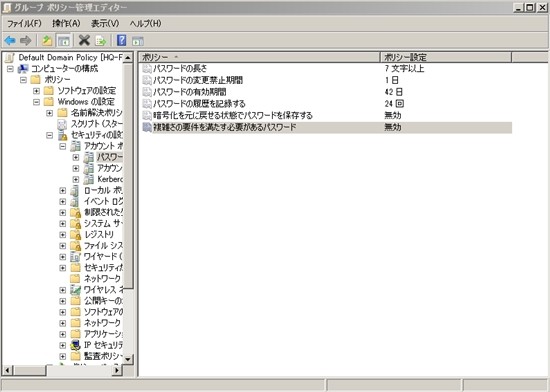Toggle the console tree show/hide icon
The image size is (550, 392).
tap(63, 41)
